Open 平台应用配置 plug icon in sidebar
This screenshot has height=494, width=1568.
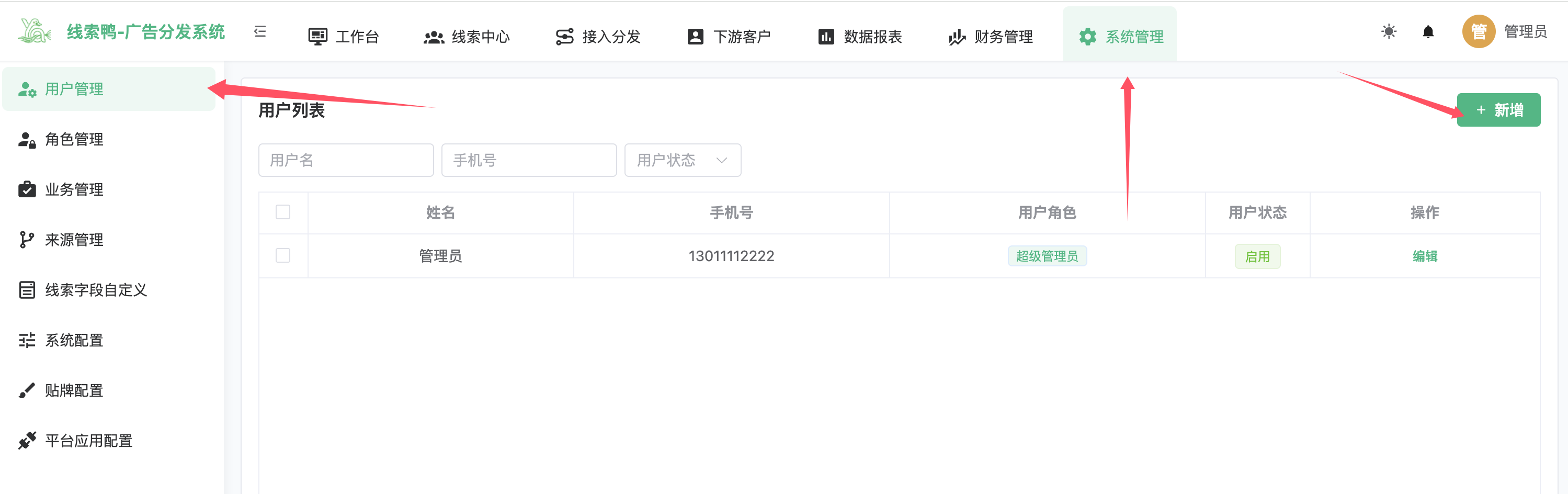(27, 441)
